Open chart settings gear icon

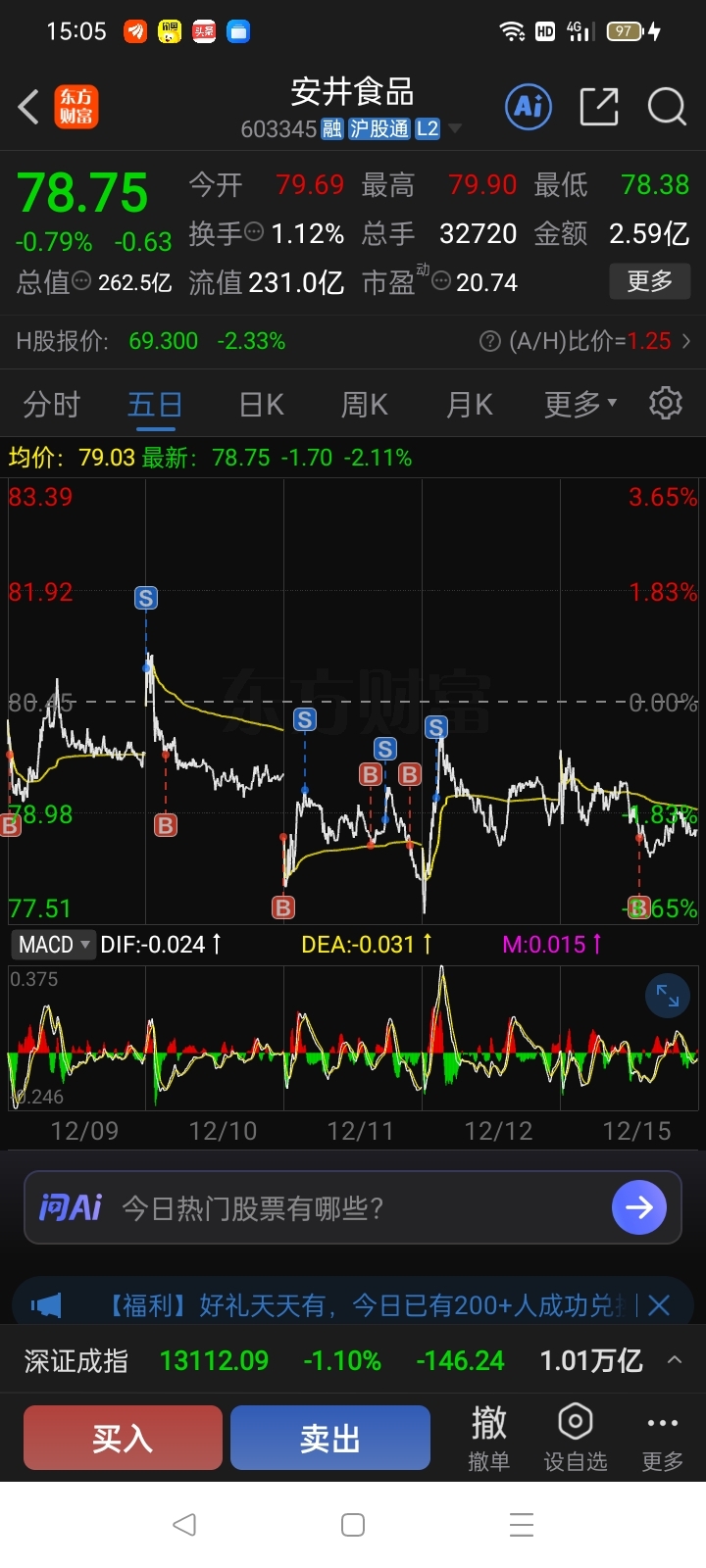click(x=666, y=403)
